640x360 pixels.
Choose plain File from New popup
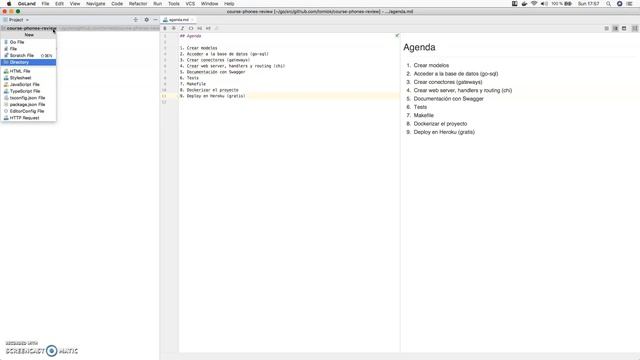(29, 49)
